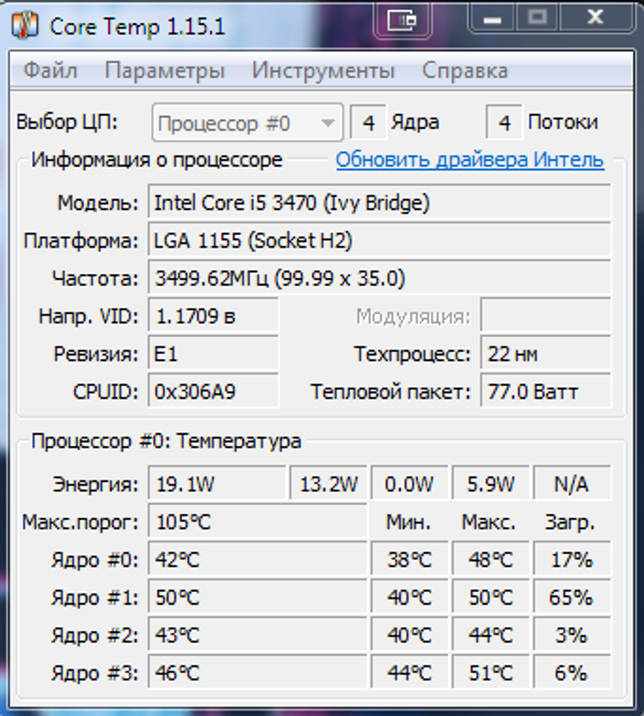Click the power value 5.9W

point(491,484)
